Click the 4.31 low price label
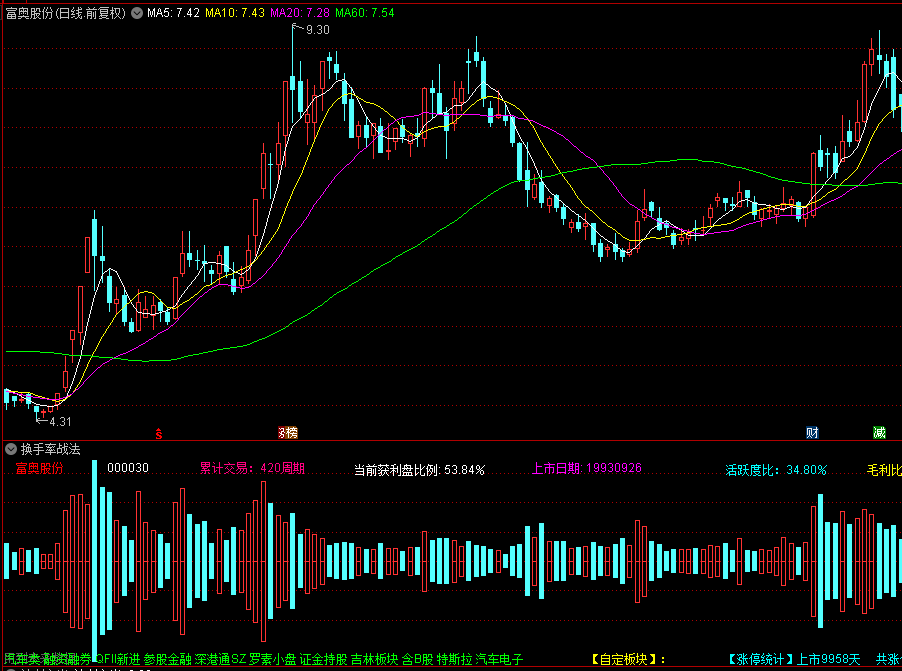 coord(60,422)
